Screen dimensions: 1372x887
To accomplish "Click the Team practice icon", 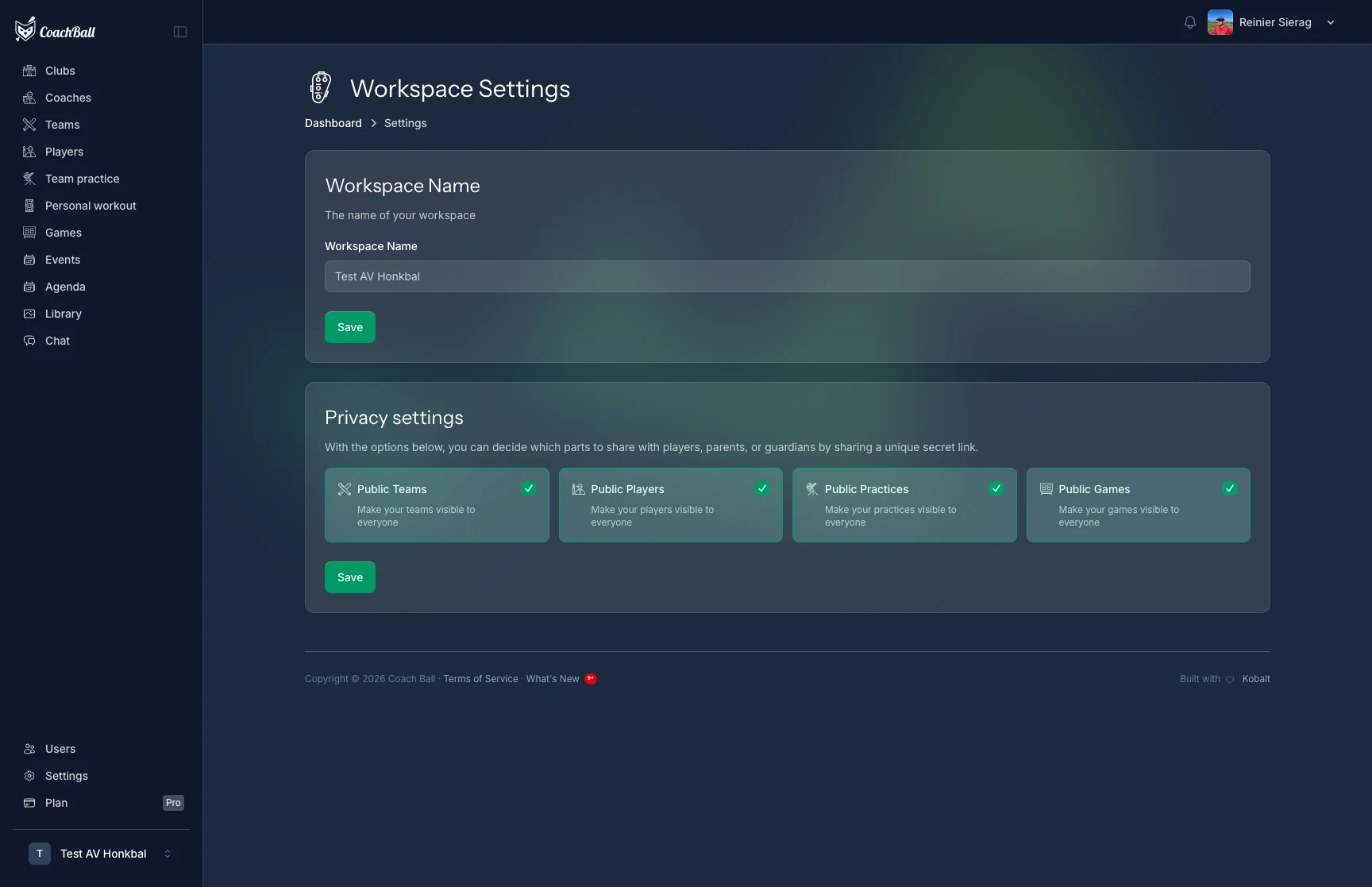I will [29, 179].
